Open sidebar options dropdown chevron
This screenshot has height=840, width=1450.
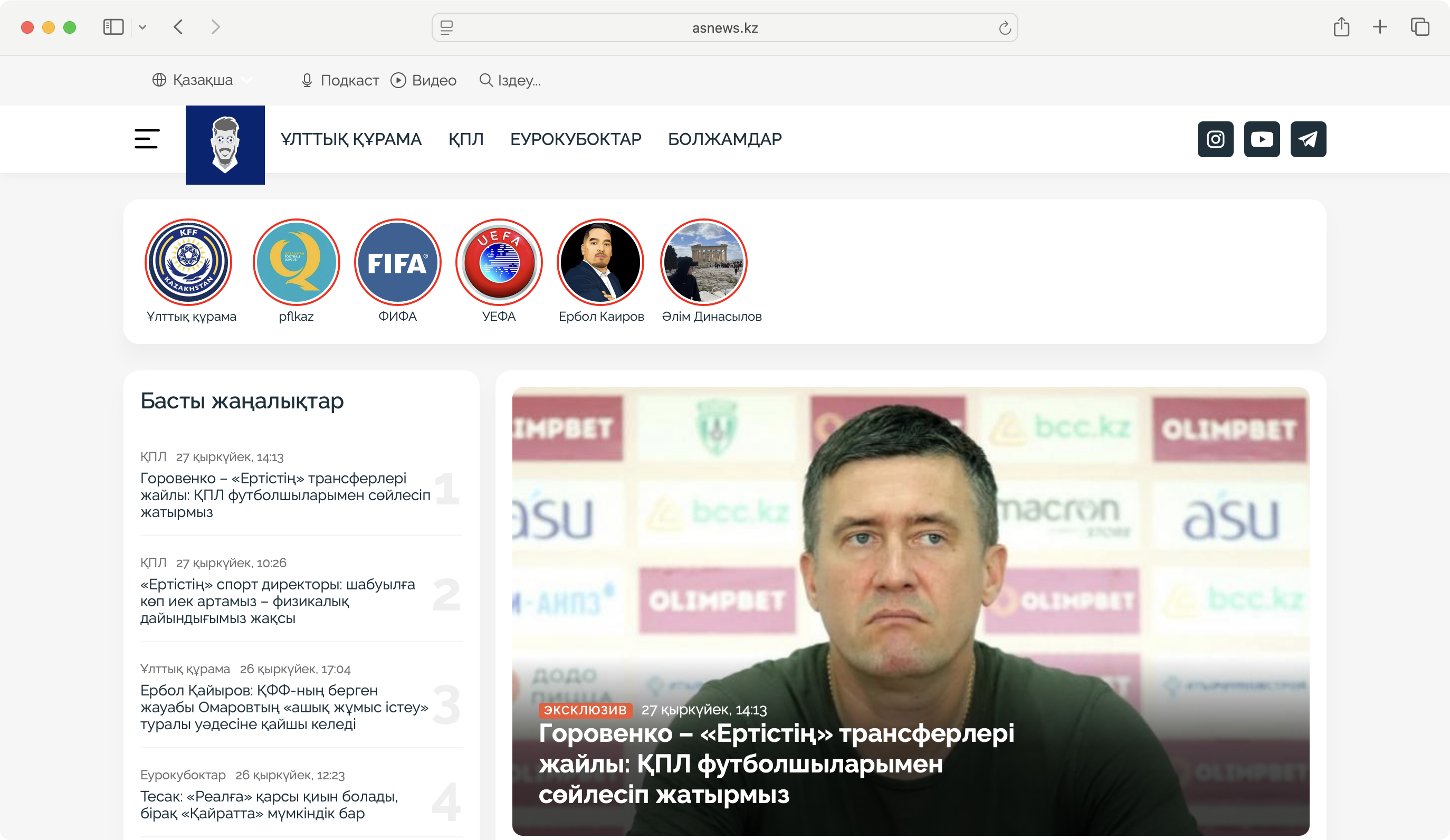tap(142, 27)
